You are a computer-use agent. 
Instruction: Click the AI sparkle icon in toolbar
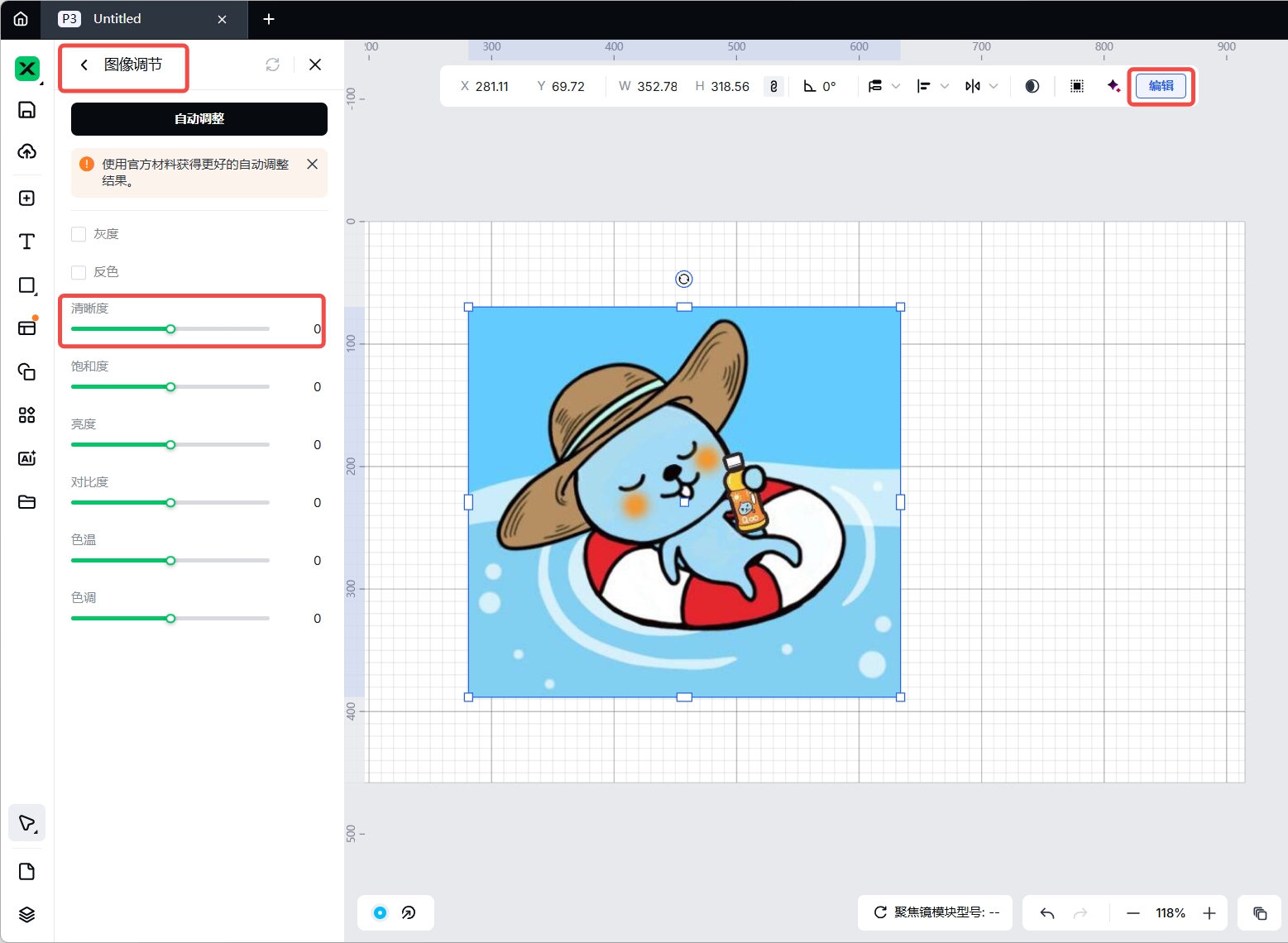coord(1113,86)
